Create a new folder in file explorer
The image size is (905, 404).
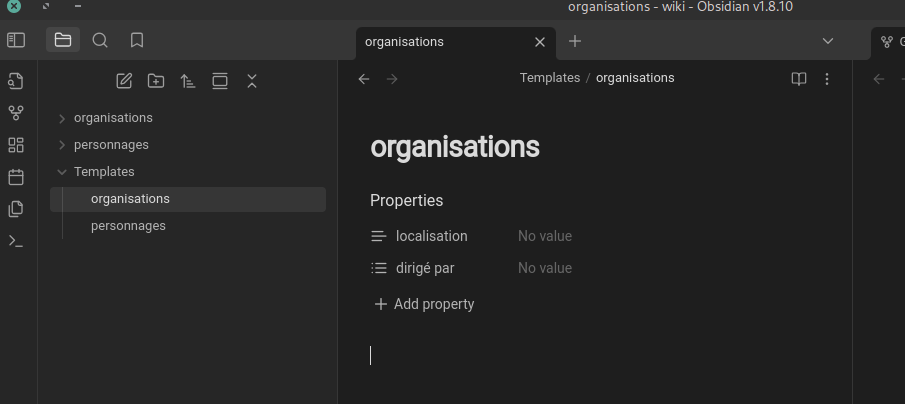click(156, 81)
